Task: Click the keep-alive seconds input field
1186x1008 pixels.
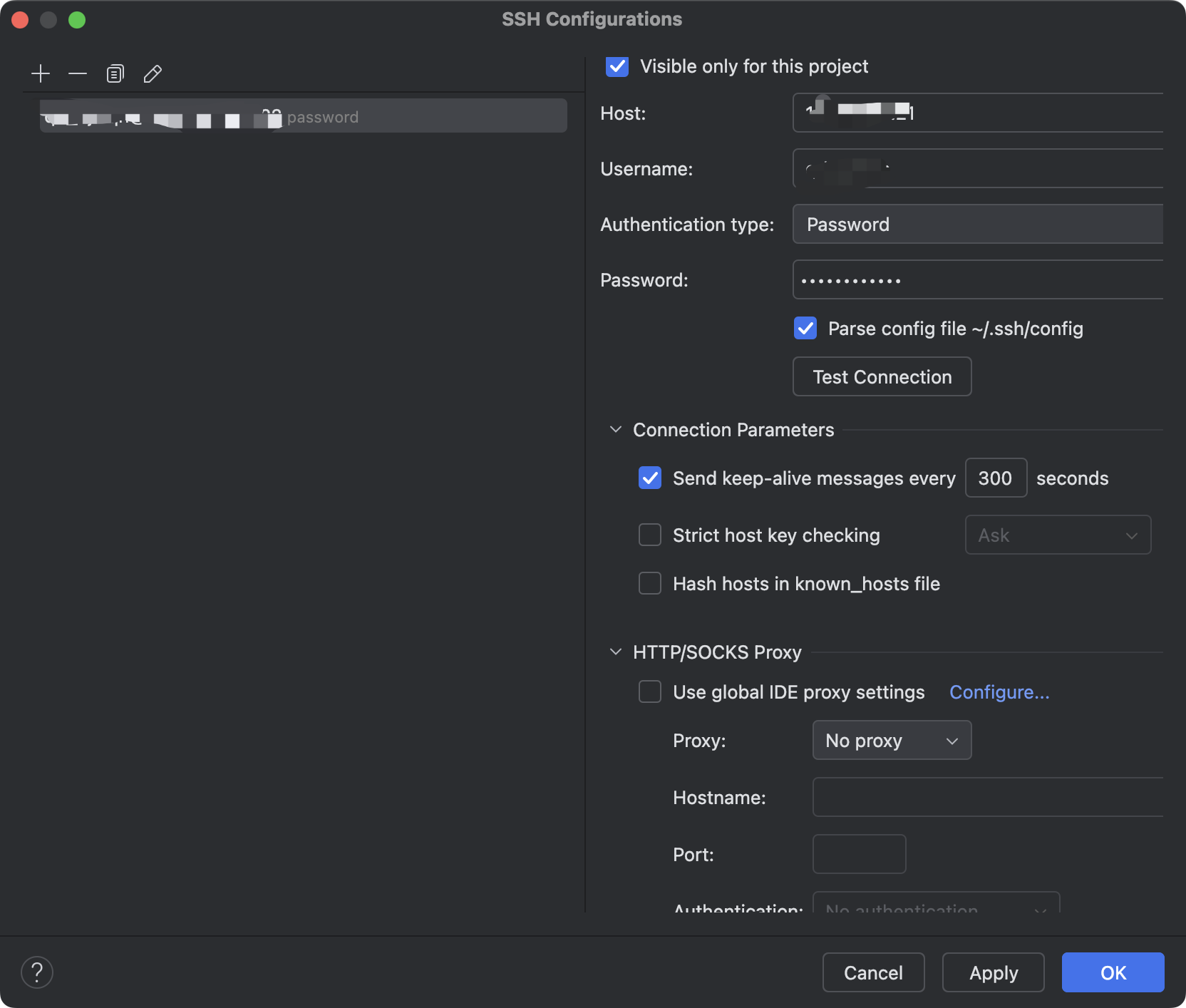Action: pyautogui.click(x=995, y=478)
